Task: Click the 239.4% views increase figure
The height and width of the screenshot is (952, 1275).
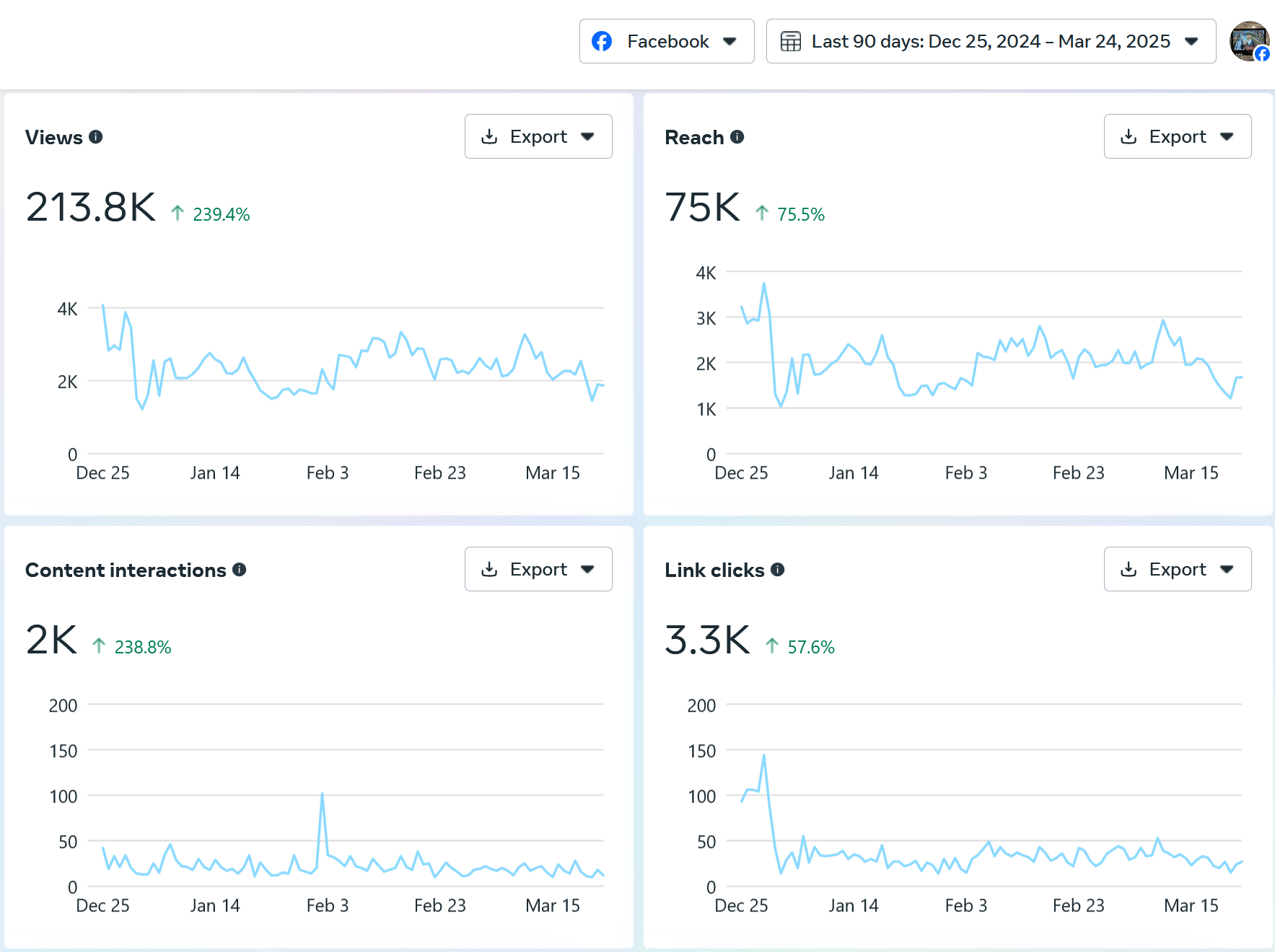Action: pos(221,214)
